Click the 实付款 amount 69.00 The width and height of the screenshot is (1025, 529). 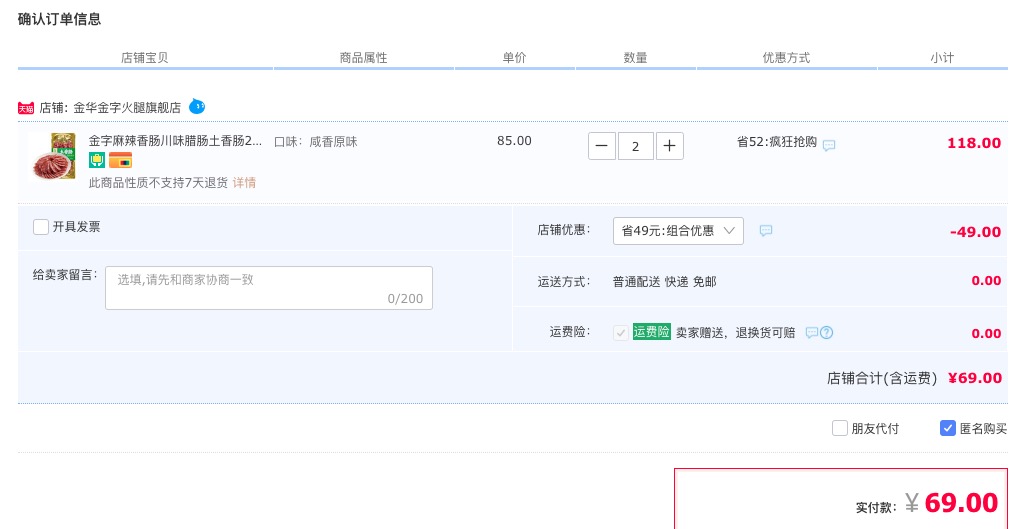click(x=961, y=503)
